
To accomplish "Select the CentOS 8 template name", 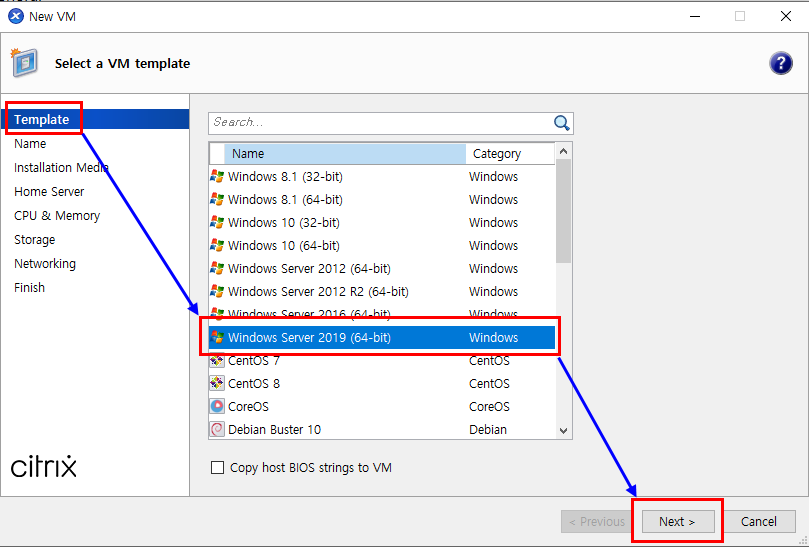I will [254, 383].
